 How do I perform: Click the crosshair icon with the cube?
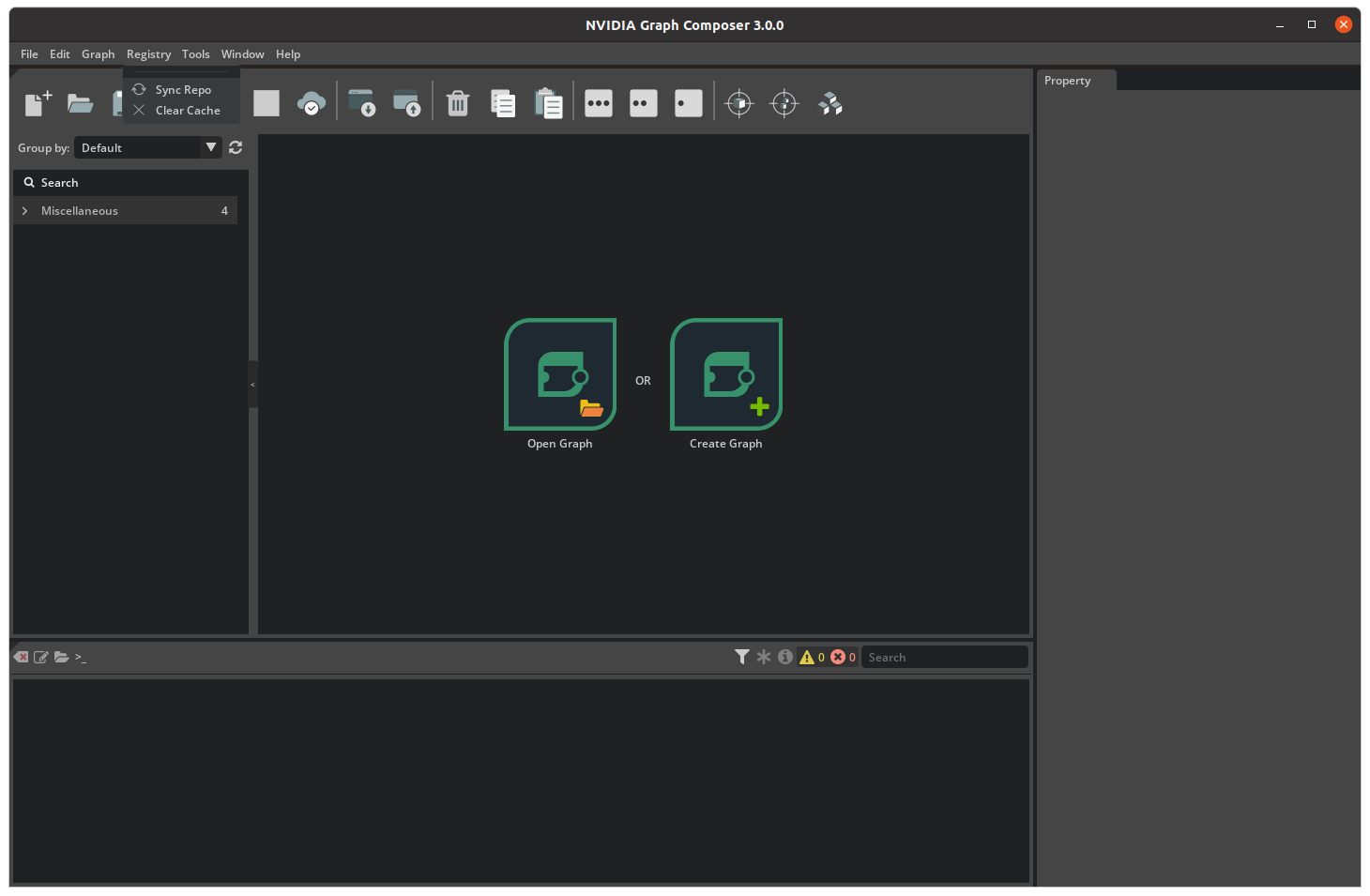point(739,103)
